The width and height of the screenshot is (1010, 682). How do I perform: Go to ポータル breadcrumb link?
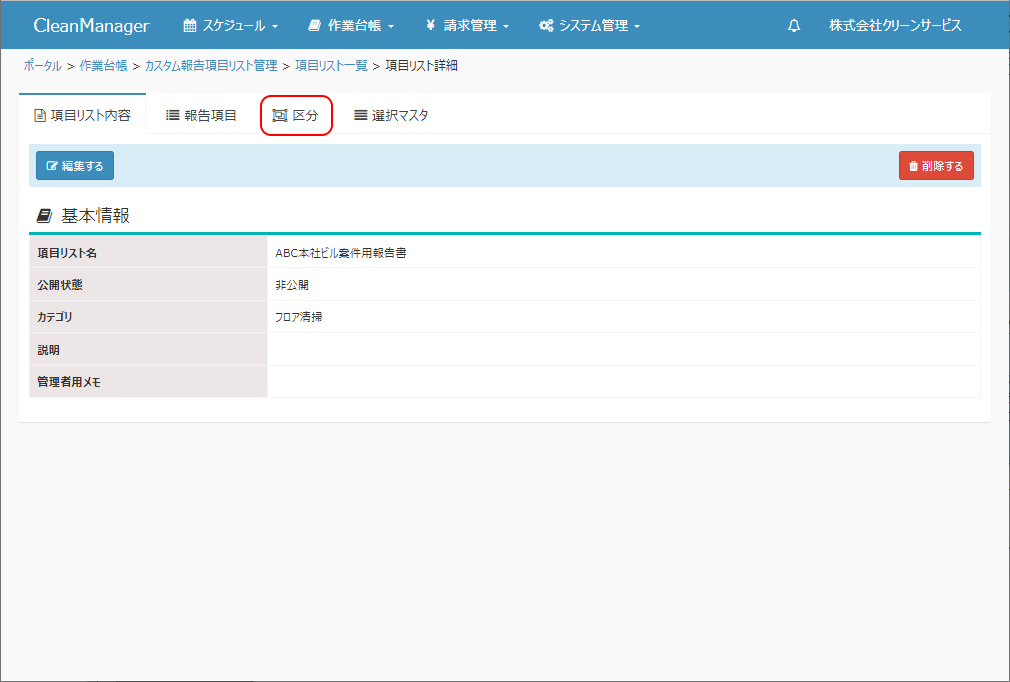tap(42, 66)
